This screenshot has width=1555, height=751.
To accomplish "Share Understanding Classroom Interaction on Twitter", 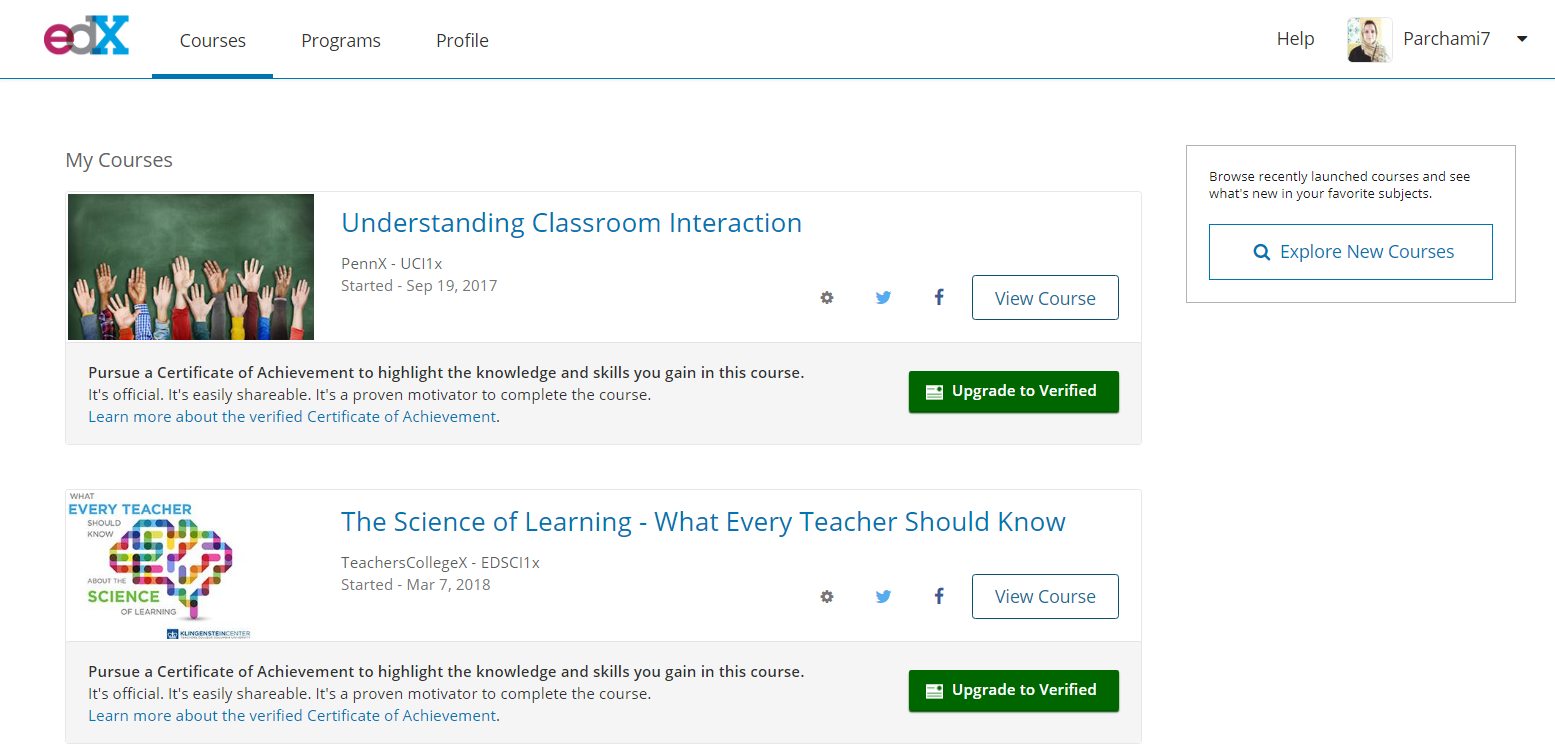I will pos(883,298).
